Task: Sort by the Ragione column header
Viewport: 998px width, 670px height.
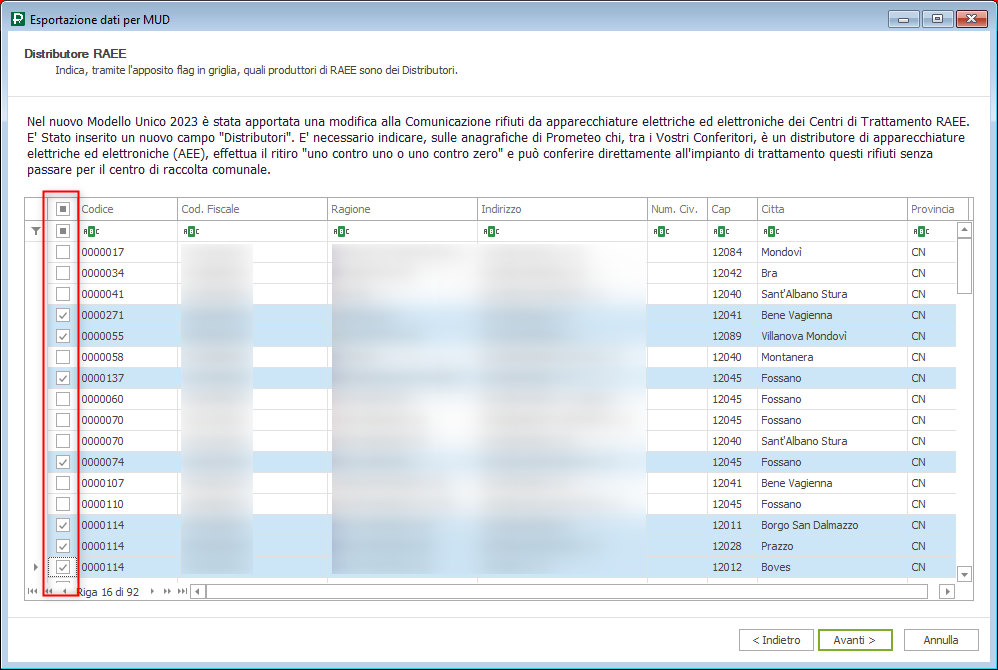Action: tap(402, 209)
